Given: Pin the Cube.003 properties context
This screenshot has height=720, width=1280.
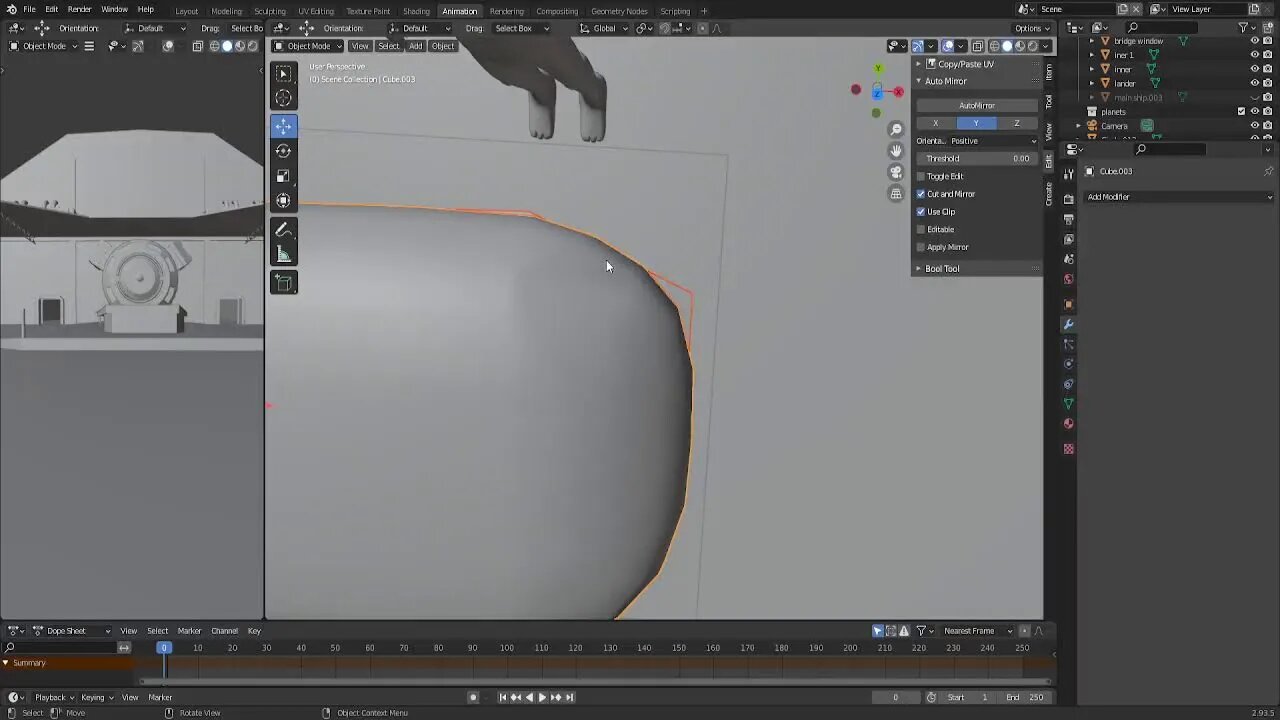Looking at the screenshot, I should tap(1268, 171).
